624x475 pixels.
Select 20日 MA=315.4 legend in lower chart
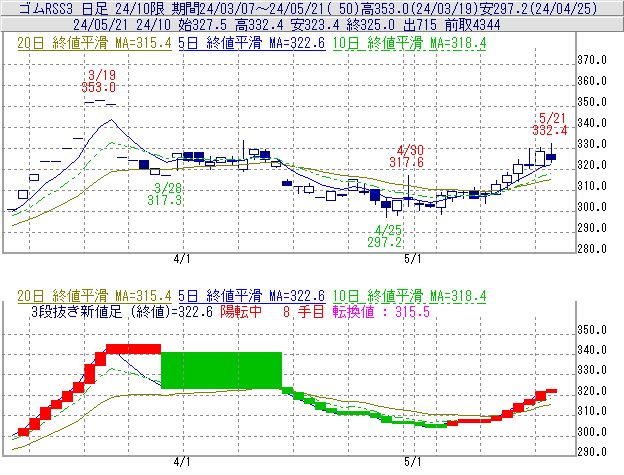point(94,296)
